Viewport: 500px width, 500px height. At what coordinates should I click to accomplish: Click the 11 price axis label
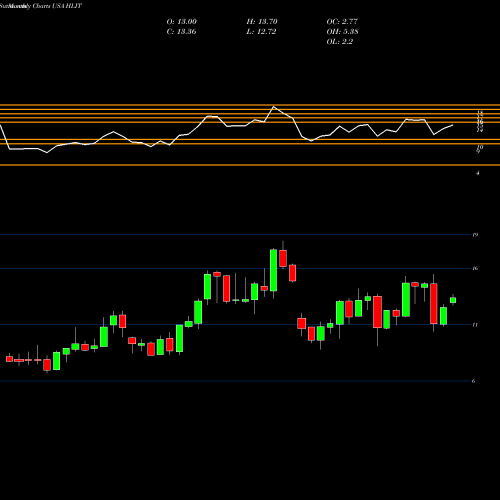pos(475,325)
